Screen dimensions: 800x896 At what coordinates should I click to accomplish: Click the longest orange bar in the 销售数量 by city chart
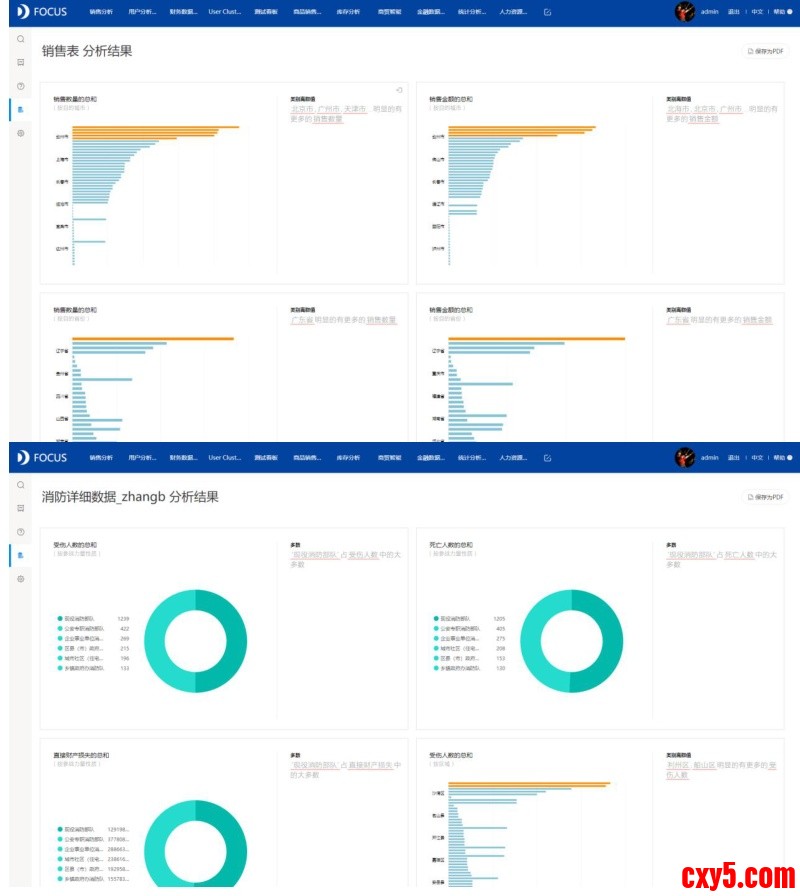tap(155, 127)
